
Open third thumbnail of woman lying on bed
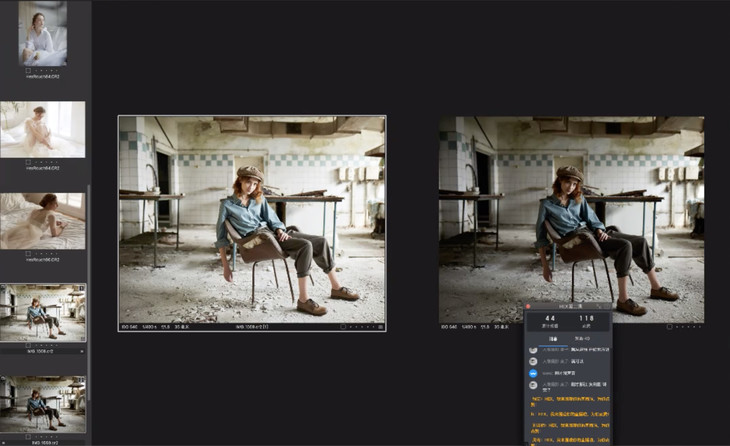tap(42, 220)
